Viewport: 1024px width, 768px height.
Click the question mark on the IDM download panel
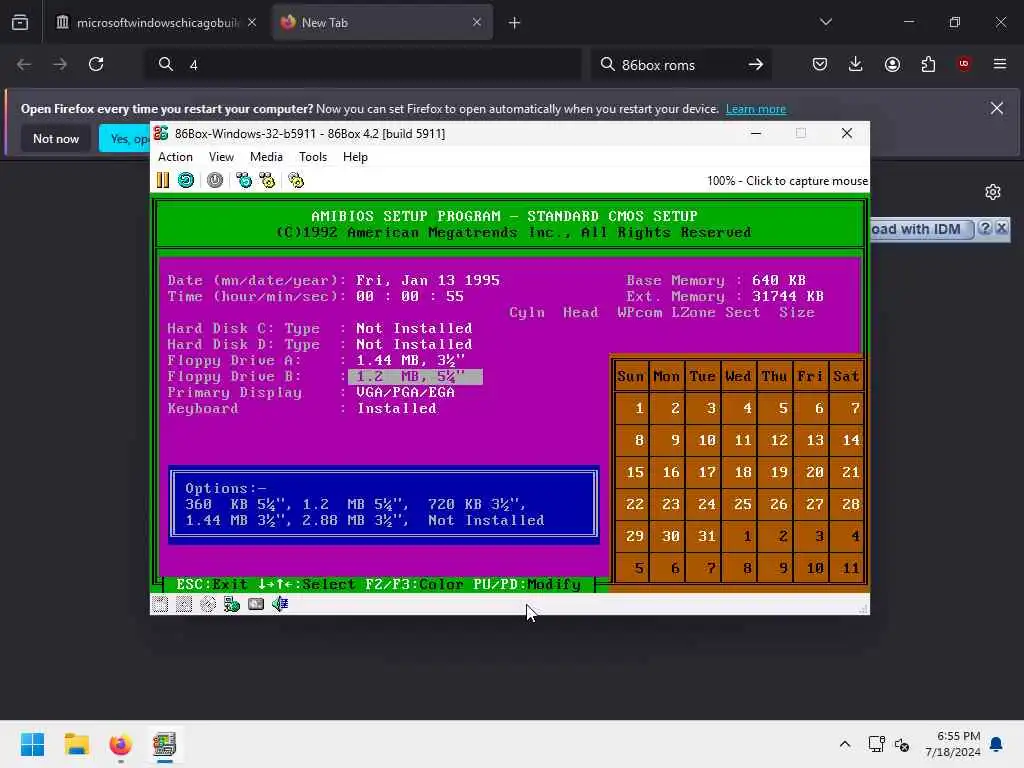[x=985, y=228]
